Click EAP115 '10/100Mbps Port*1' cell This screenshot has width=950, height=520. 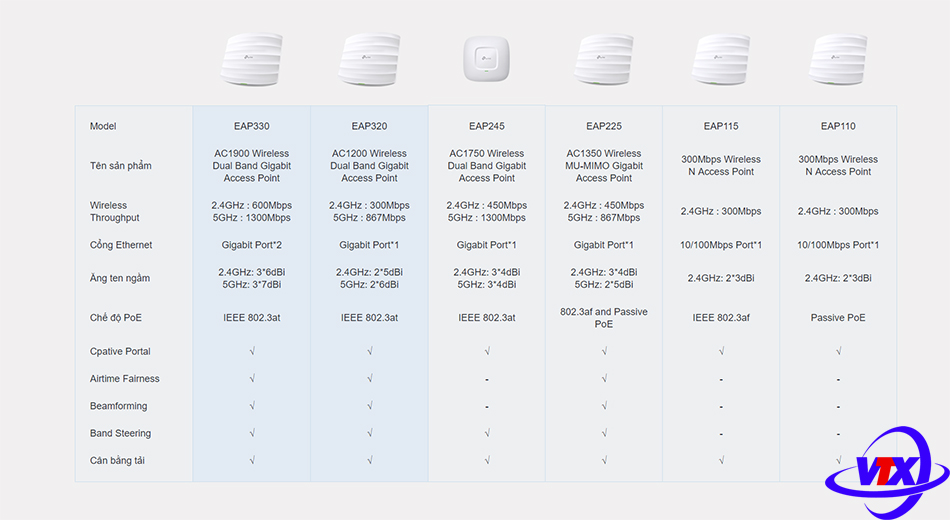point(721,245)
